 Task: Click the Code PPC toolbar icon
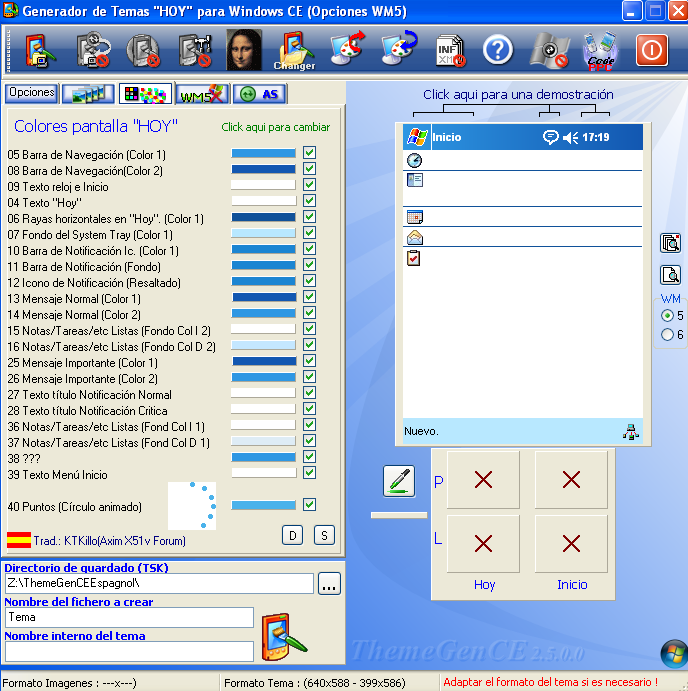600,51
